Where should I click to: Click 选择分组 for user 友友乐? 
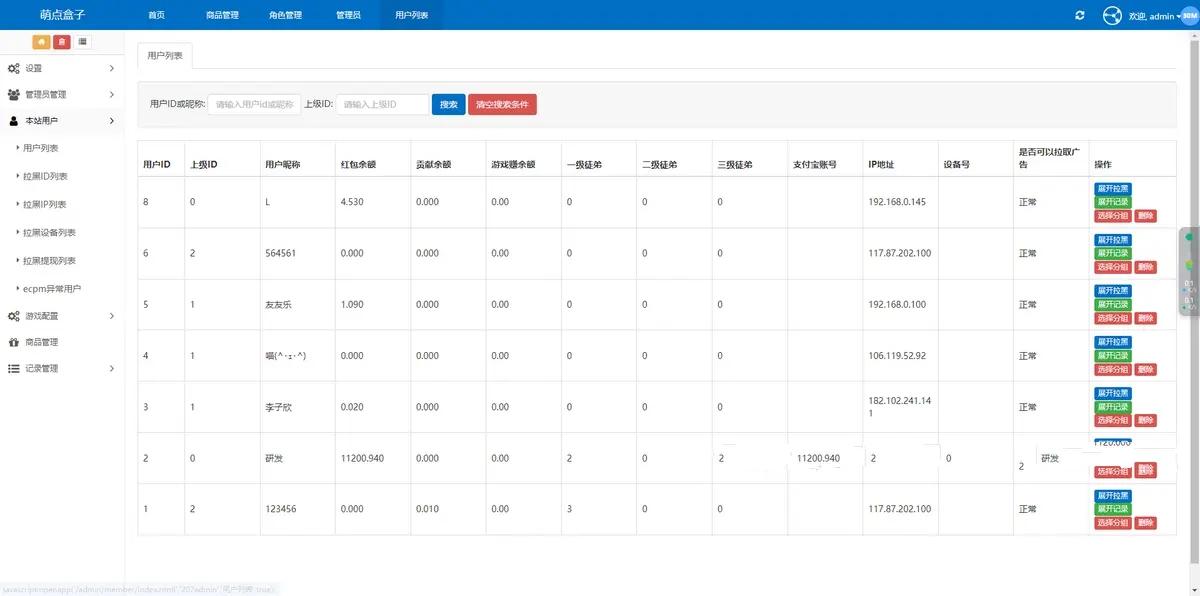click(x=1113, y=318)
